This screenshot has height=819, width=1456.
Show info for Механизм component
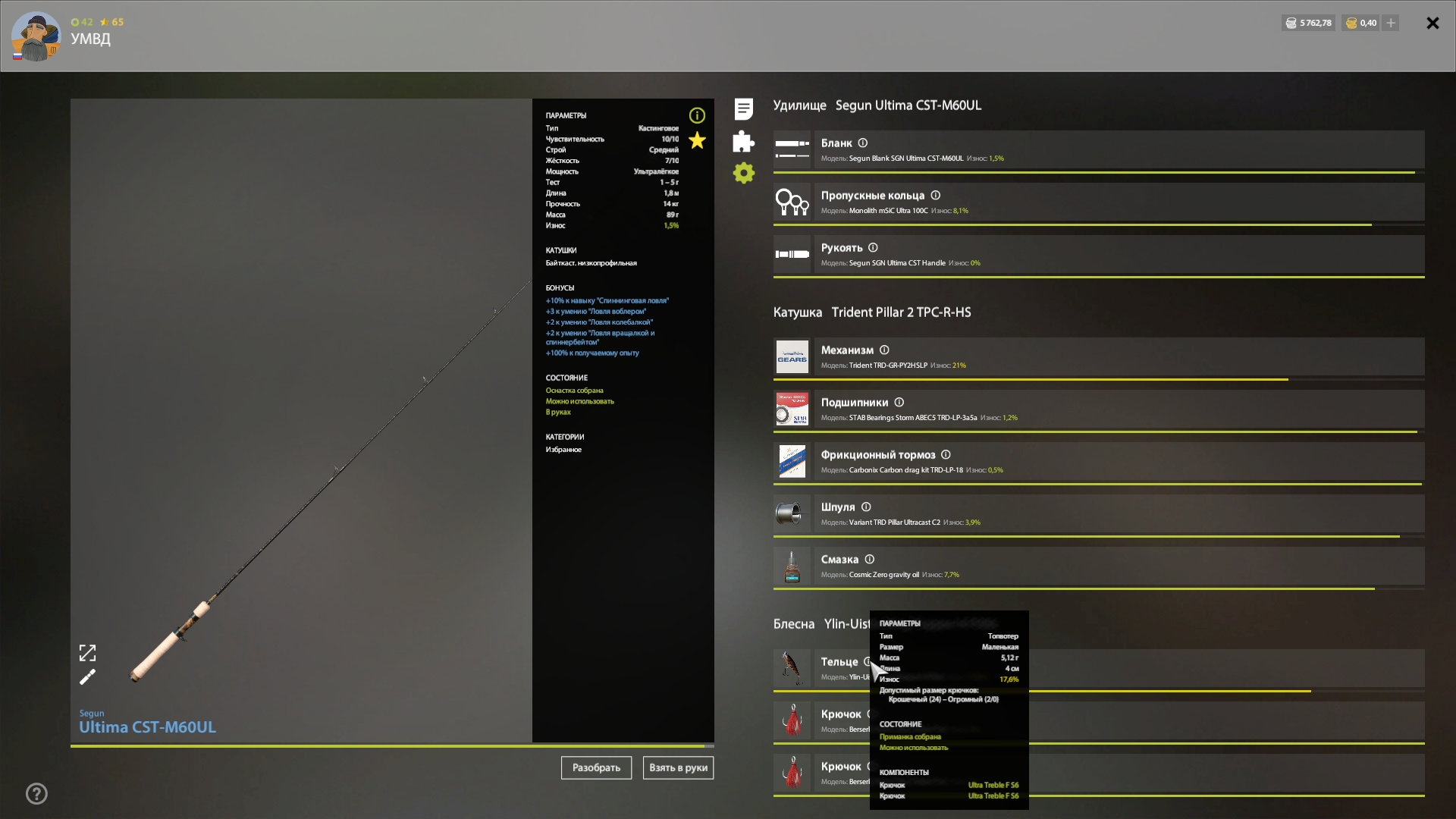[x=884, y=350]
